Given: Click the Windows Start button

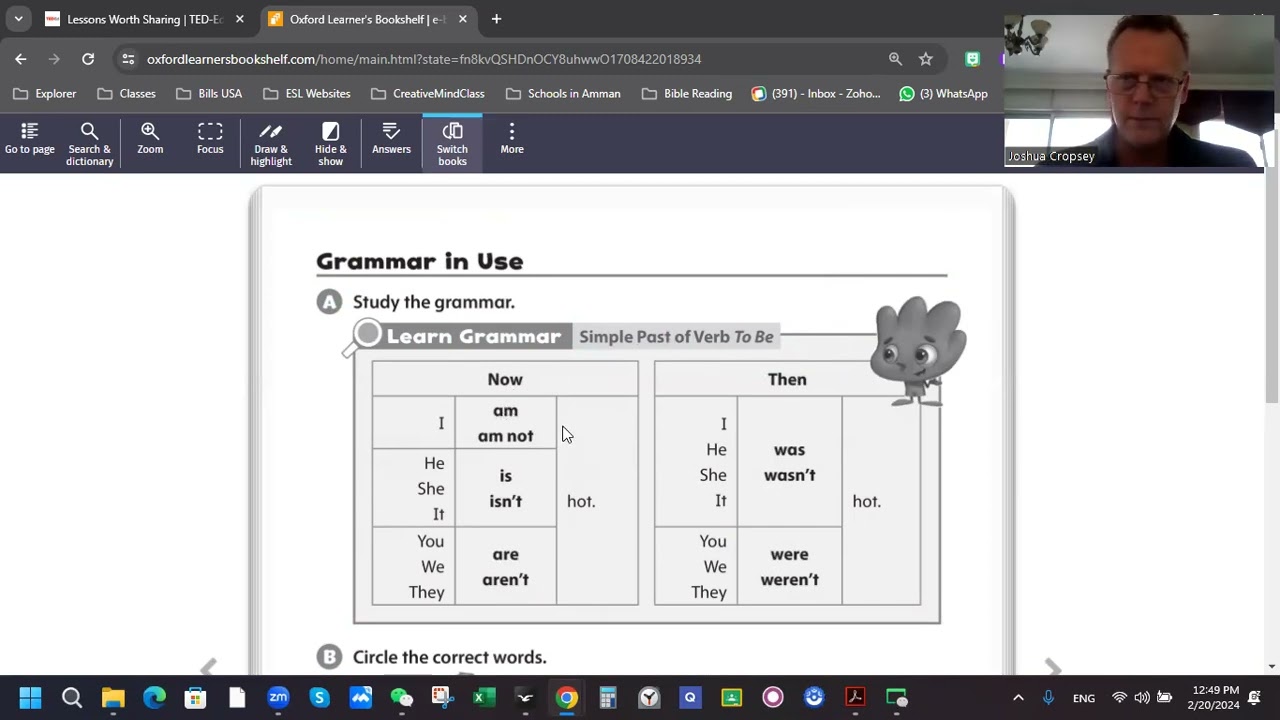Looking at the screenshot, I should tap(30, 697).
